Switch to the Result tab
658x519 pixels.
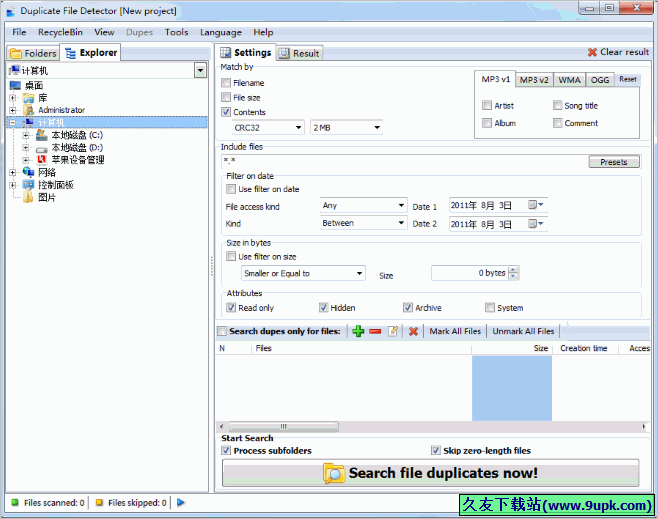pos(300,53)
